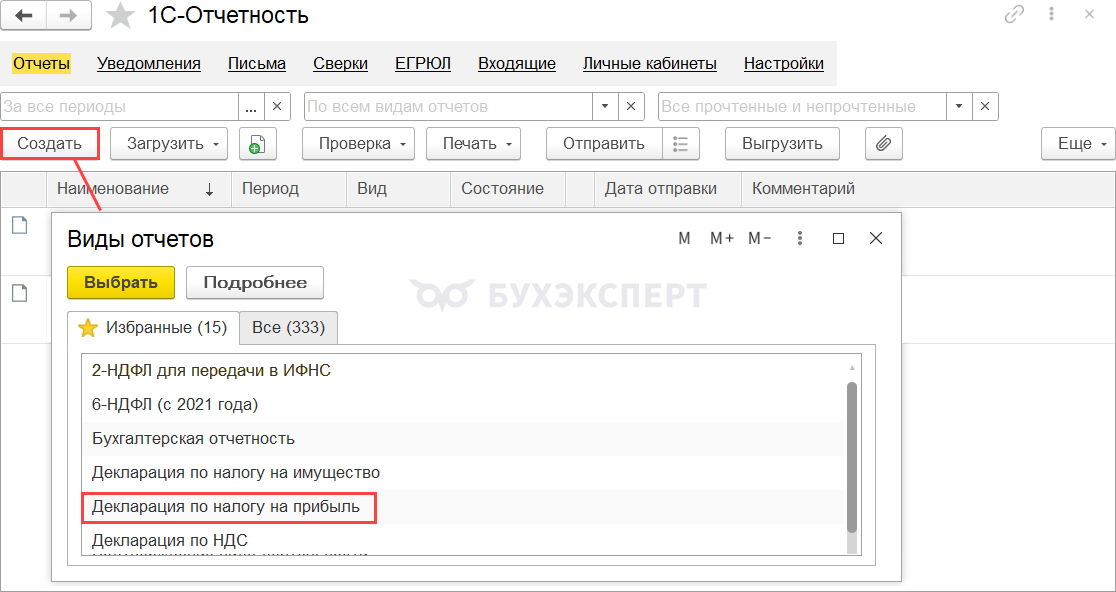
Task: Sort by the Состояние column header
Action: coord(507,189)
